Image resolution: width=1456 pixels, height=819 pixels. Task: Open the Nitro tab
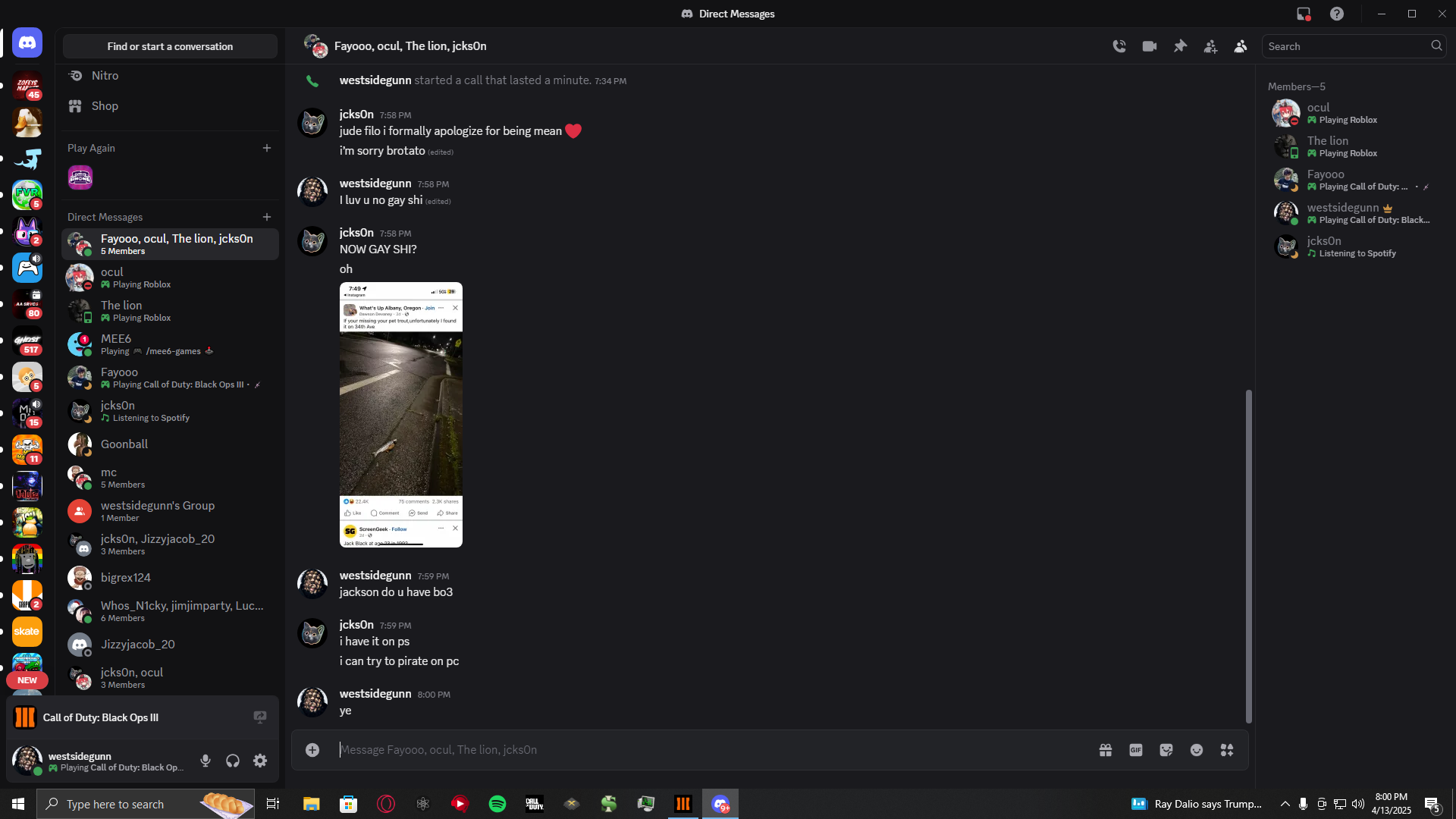point(105,76)
